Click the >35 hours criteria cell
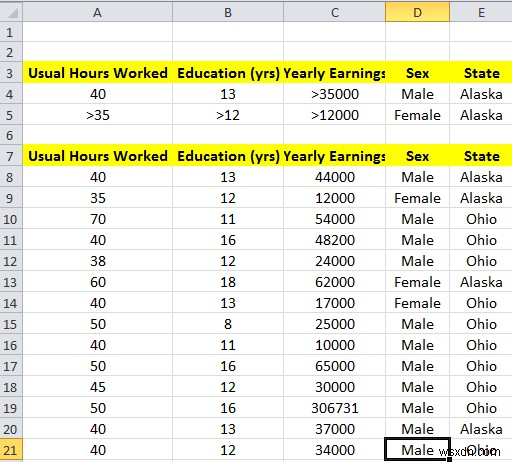Screen dimensions: 512x462 click(97, 115)
